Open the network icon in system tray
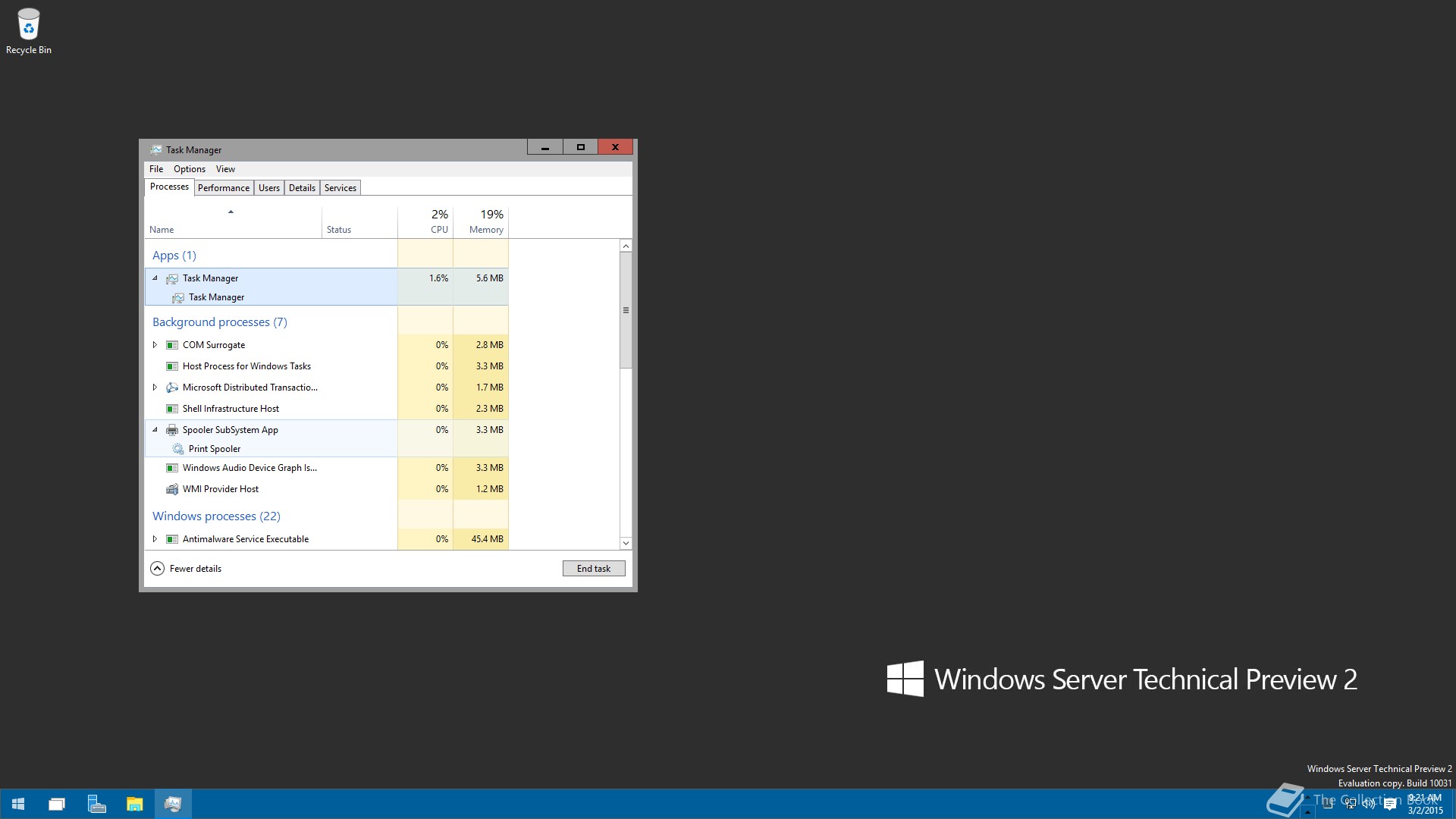The image size is (1456, 819). [x=1351, y=804]
